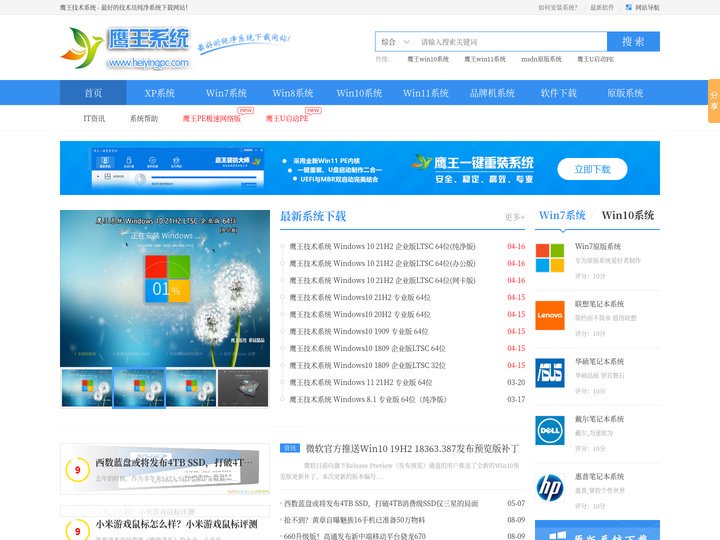Screen dimensions: 720x540
Task: Switch to the Win7系统 sidebar tab
Action: (562, 215)
